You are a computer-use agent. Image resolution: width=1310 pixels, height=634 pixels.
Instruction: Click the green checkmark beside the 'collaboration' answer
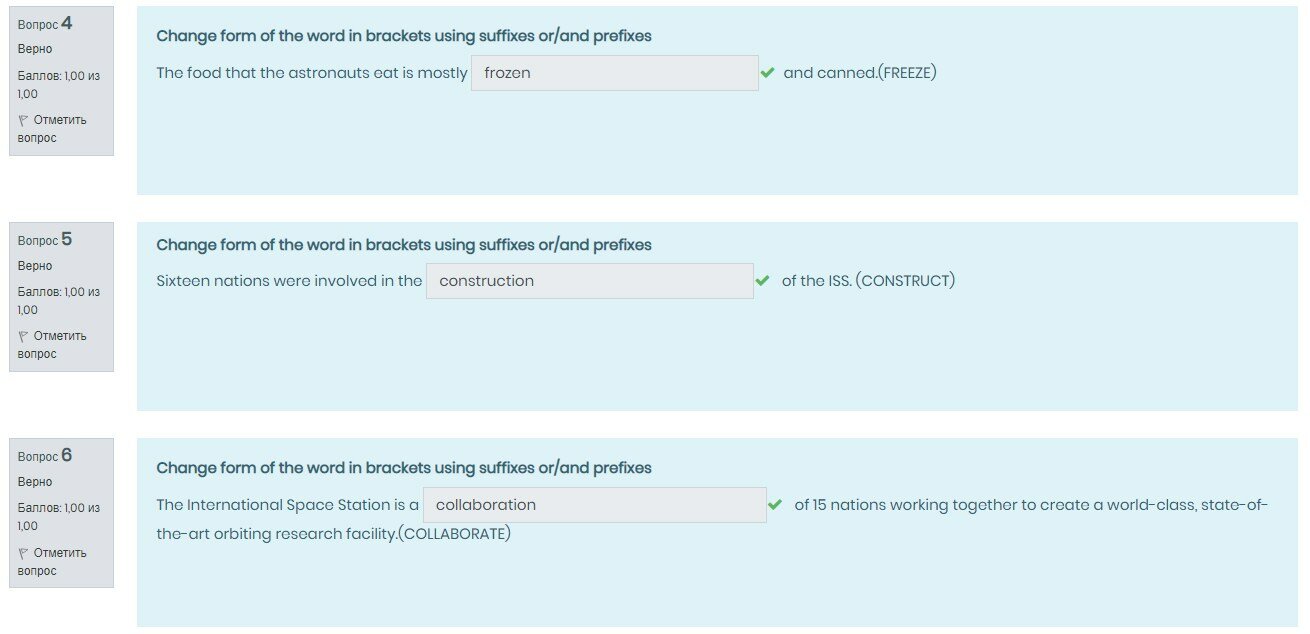(775, 505)
